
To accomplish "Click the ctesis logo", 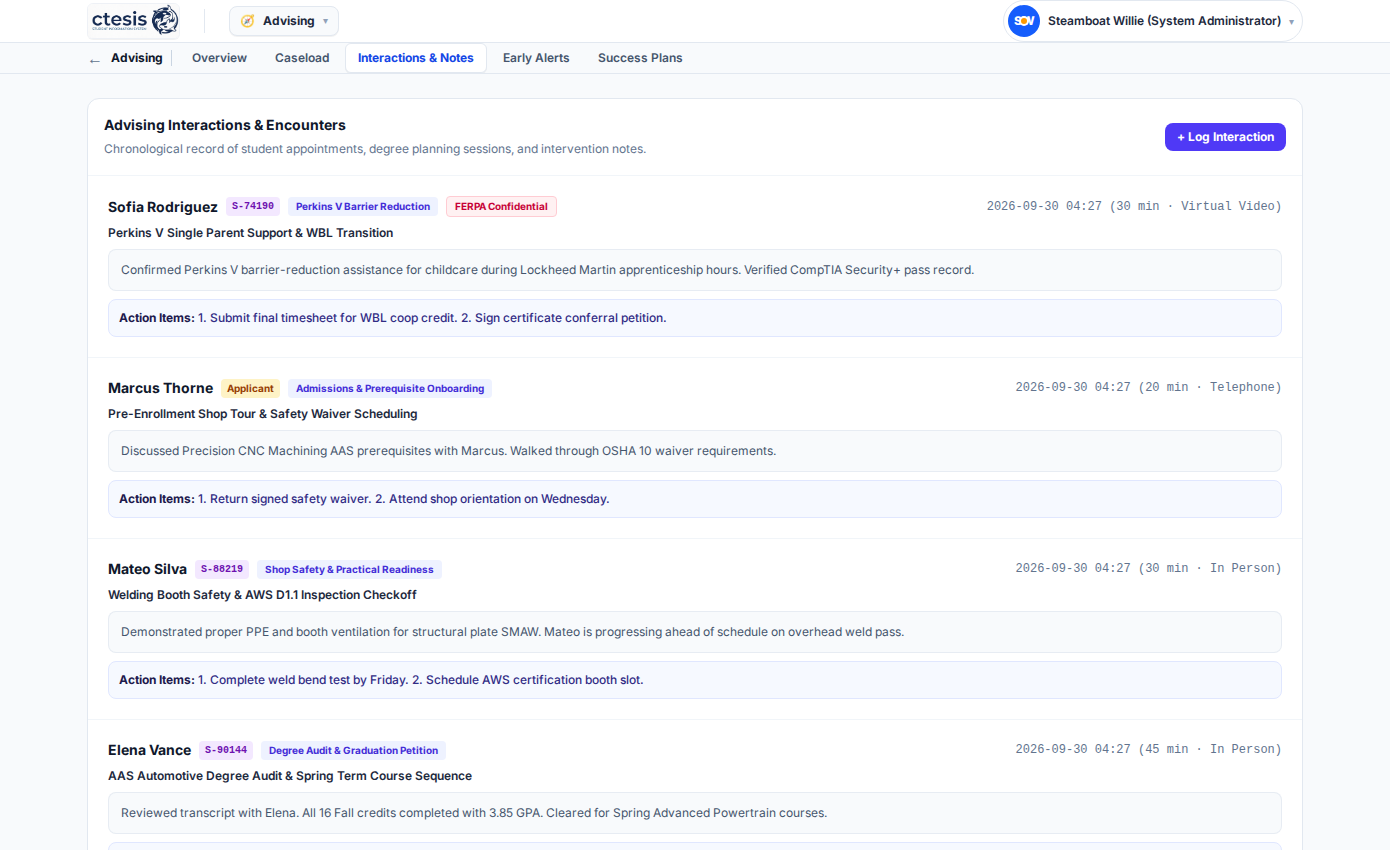I will click(x=134, y=20).
